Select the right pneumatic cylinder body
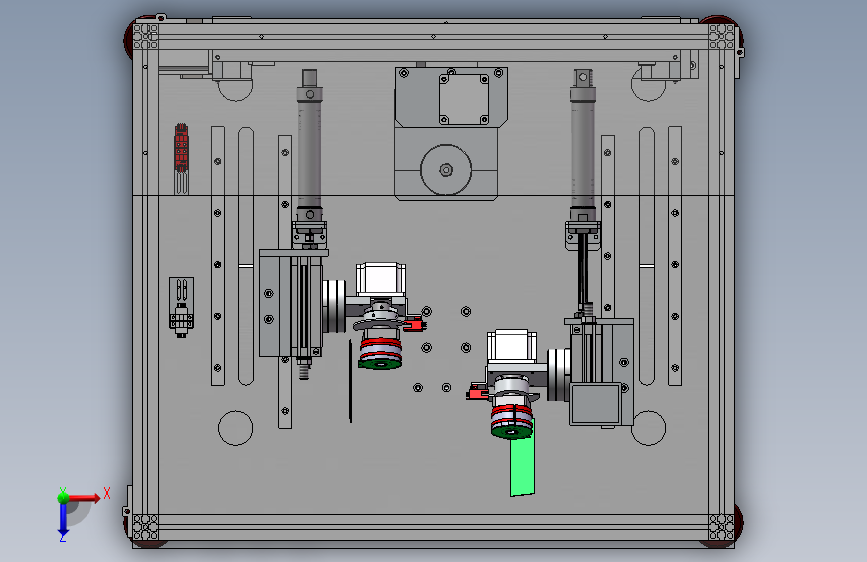 pos(583,153)
